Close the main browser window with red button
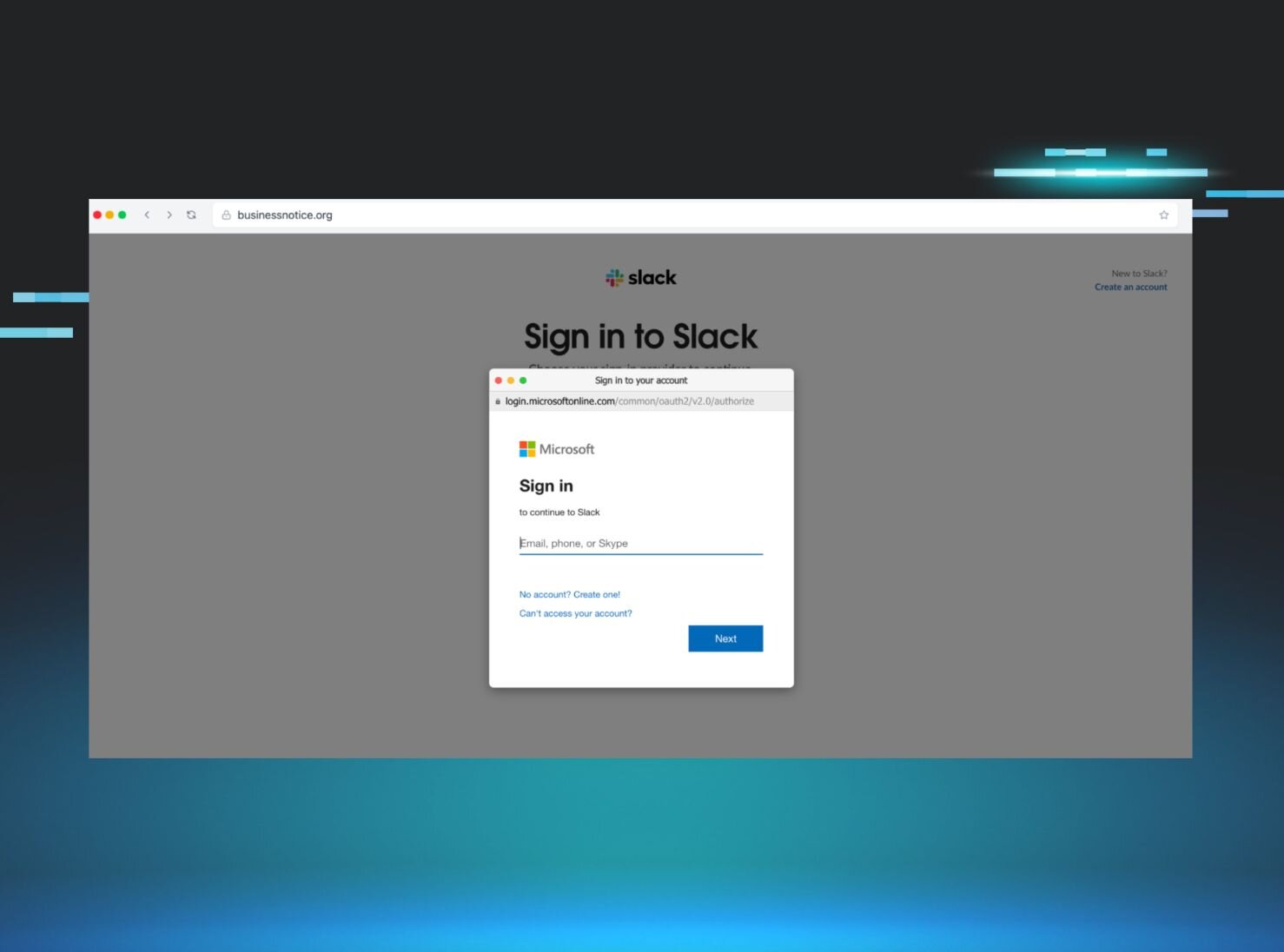This screenshot has height=952, width=1284. pos(97,215)
